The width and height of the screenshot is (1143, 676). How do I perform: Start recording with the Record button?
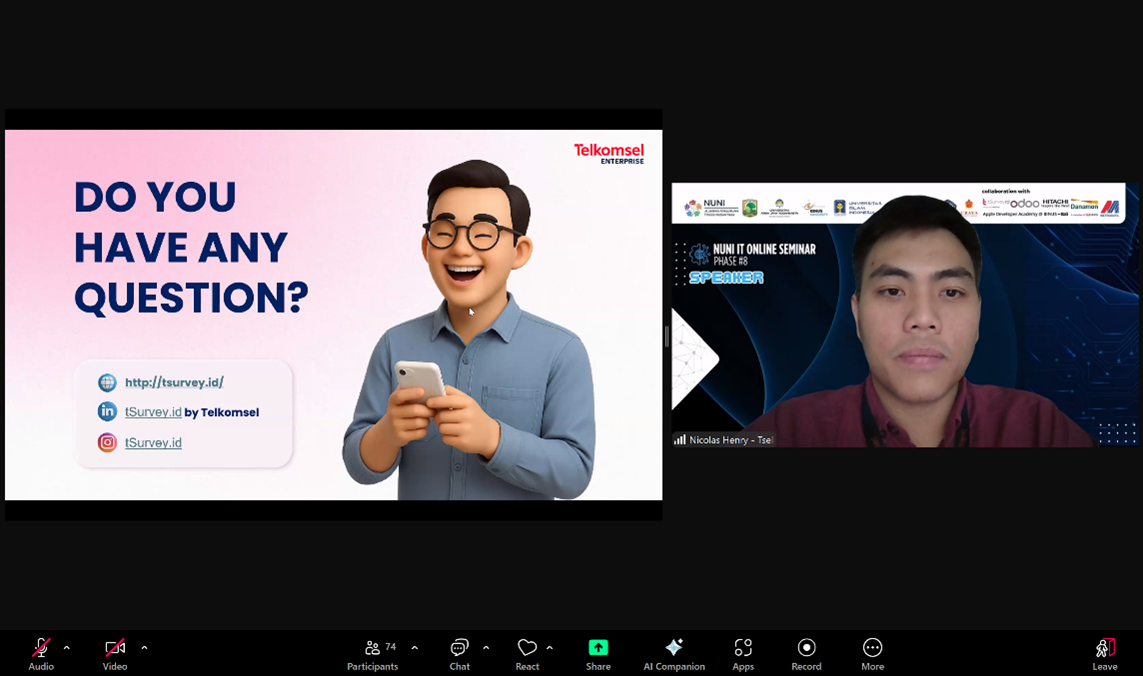(x=806, y=653)
